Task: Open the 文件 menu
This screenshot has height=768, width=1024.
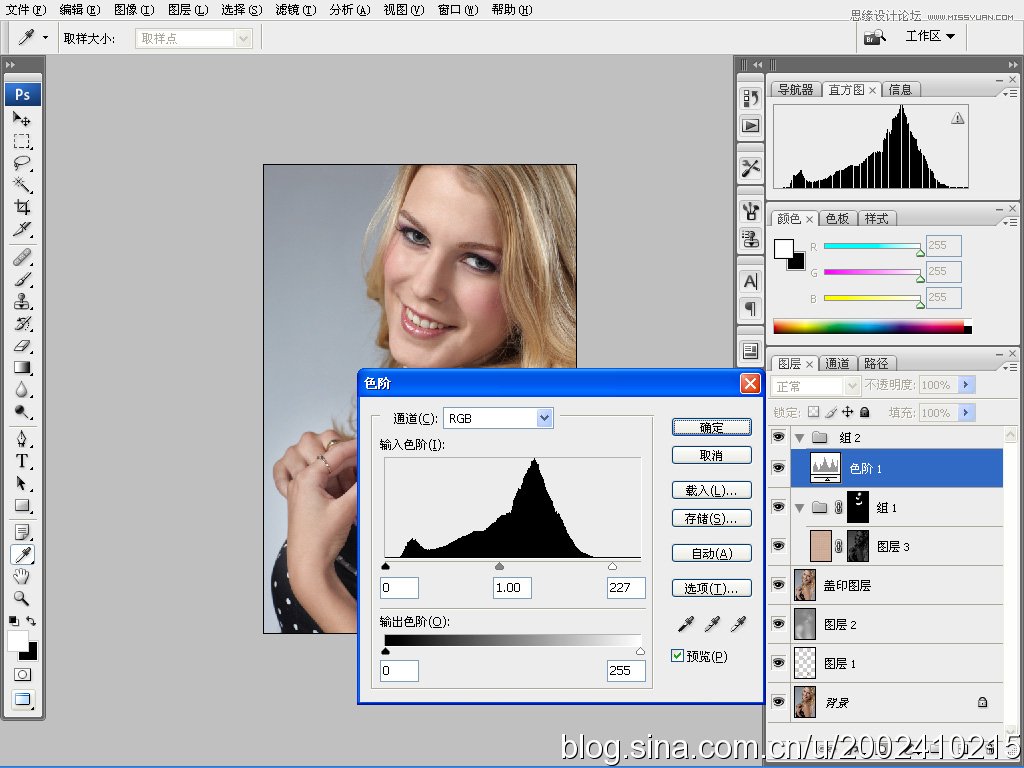Action: pyautogui.click(x=26, y=10)
